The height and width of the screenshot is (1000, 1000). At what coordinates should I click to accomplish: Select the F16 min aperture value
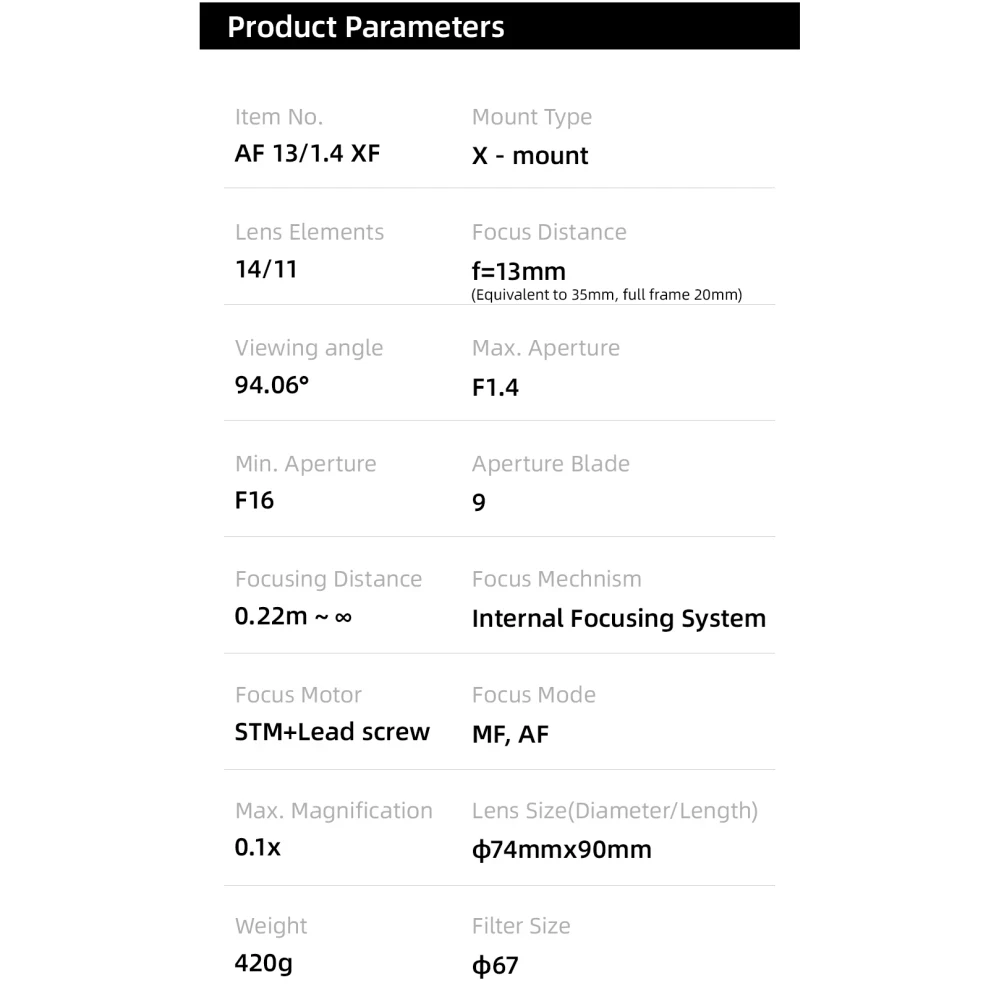pyautogui.click(x=254, y=501)
